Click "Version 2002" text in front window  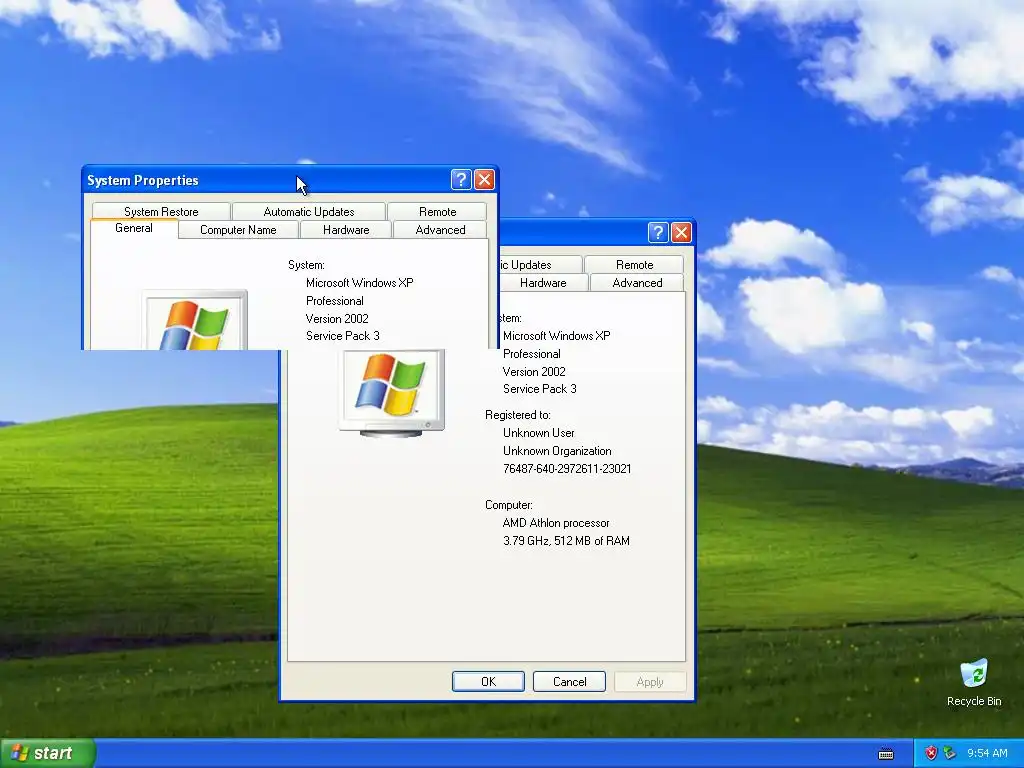coord(337,319)
